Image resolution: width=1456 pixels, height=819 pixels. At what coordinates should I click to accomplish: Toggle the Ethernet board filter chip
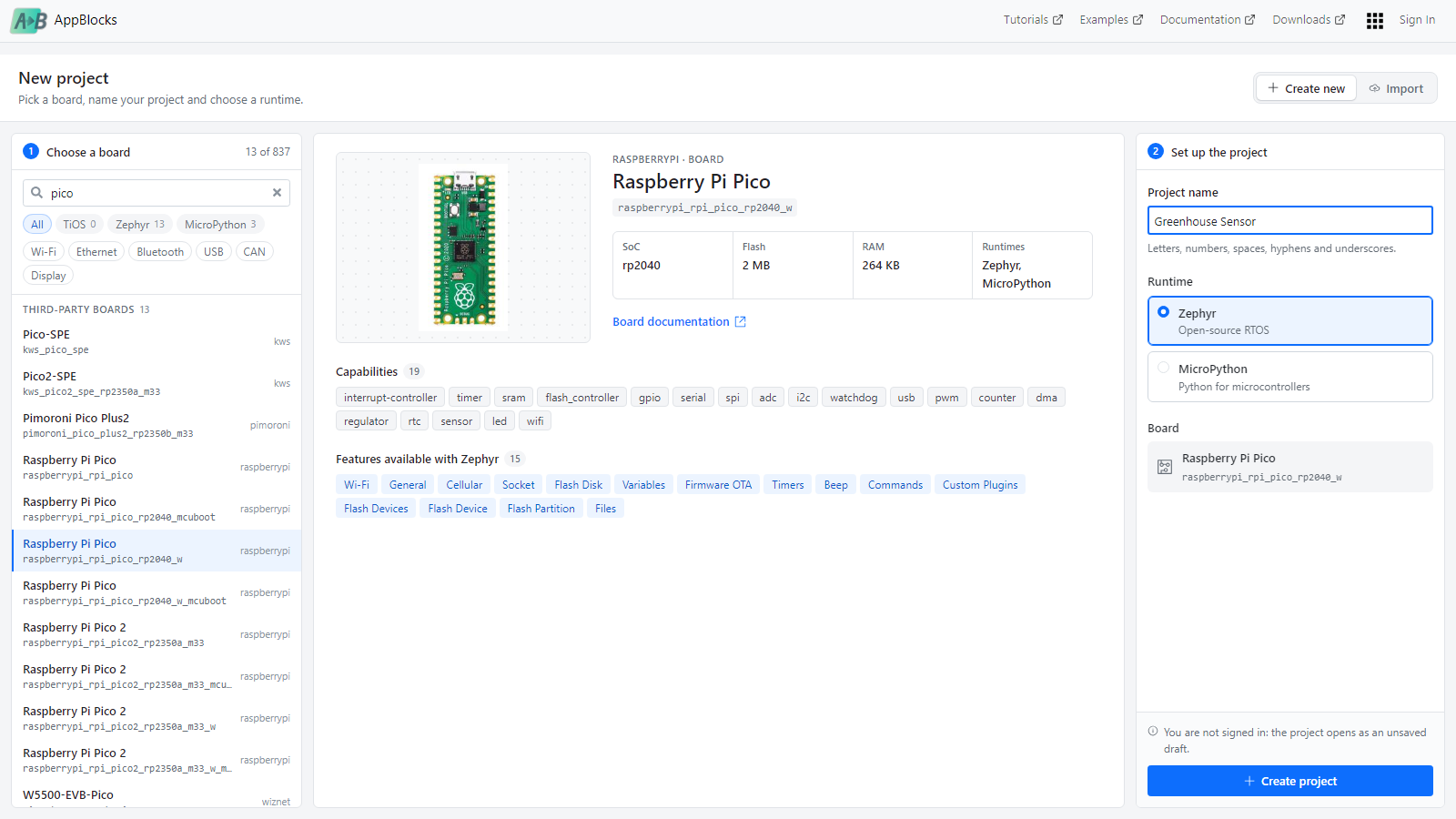[96, 252]
